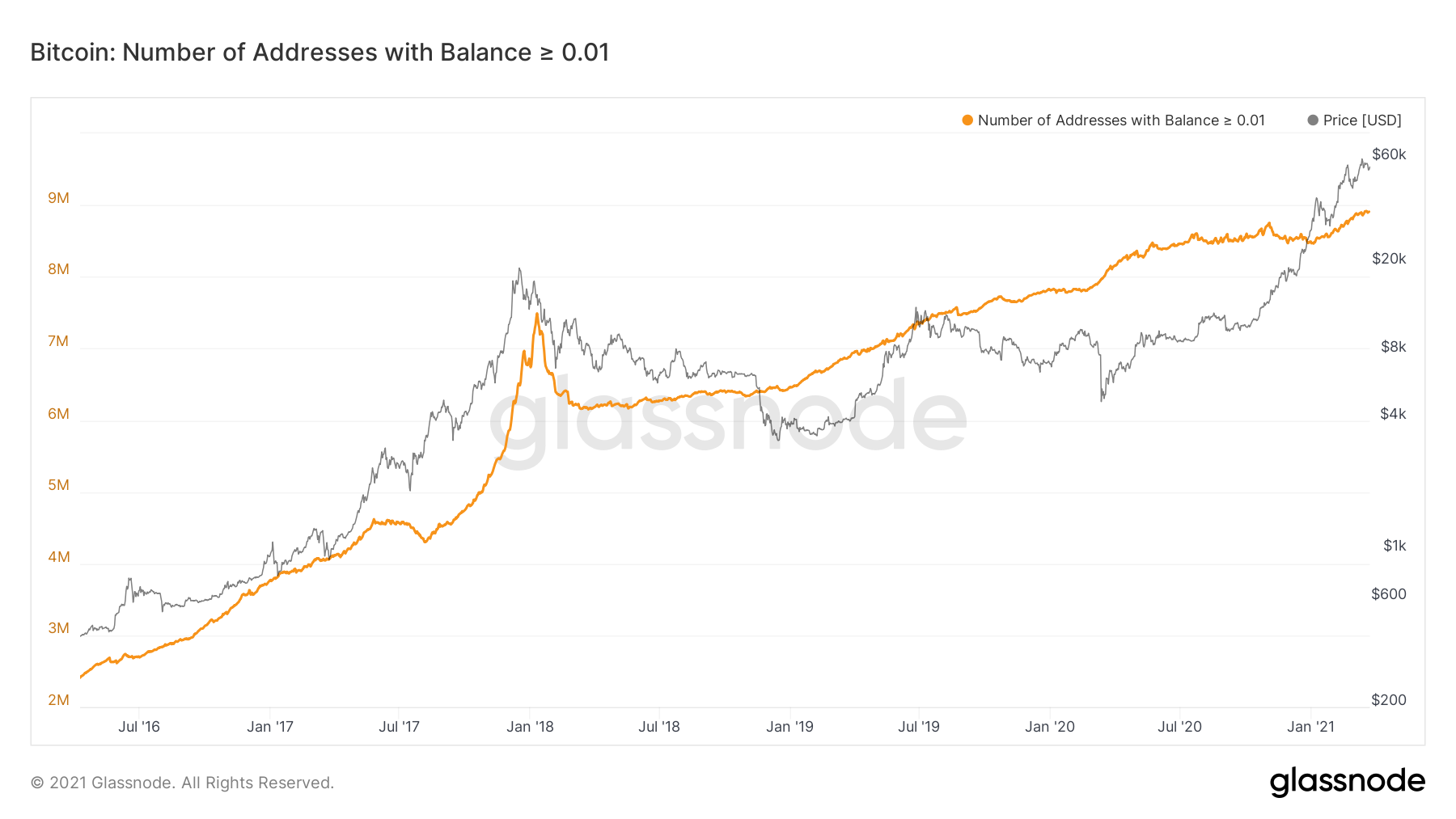
Task: Select the Jan '18 x-axis label
Action: [530, 727]
